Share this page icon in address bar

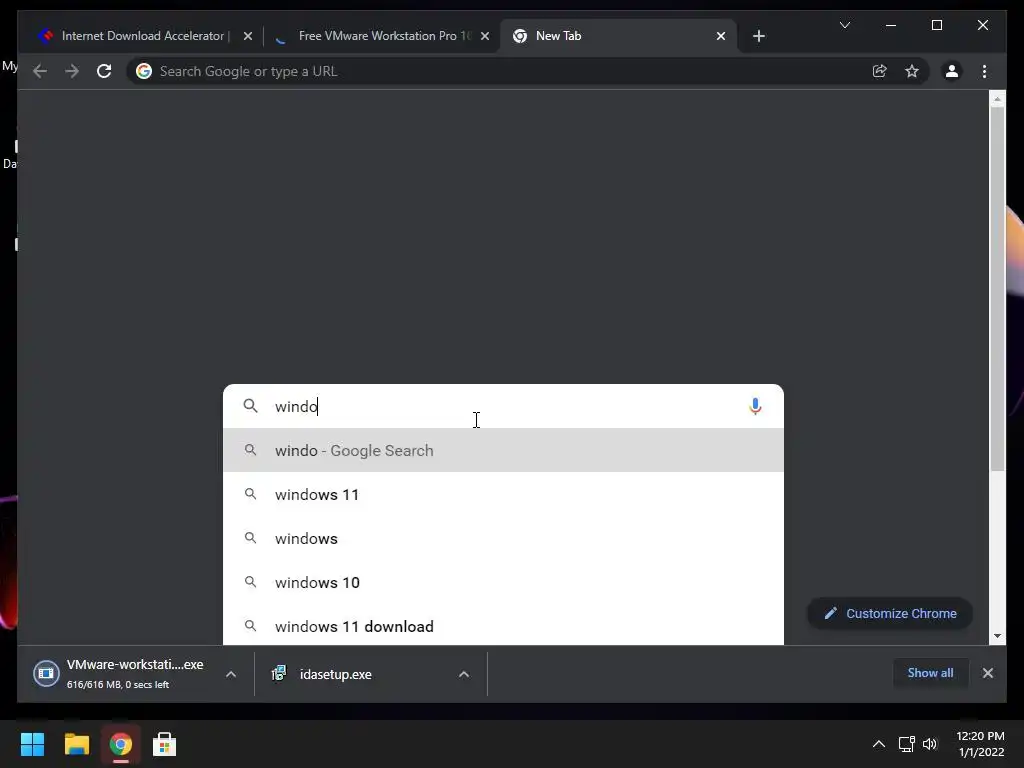click(x=880, y=71)
